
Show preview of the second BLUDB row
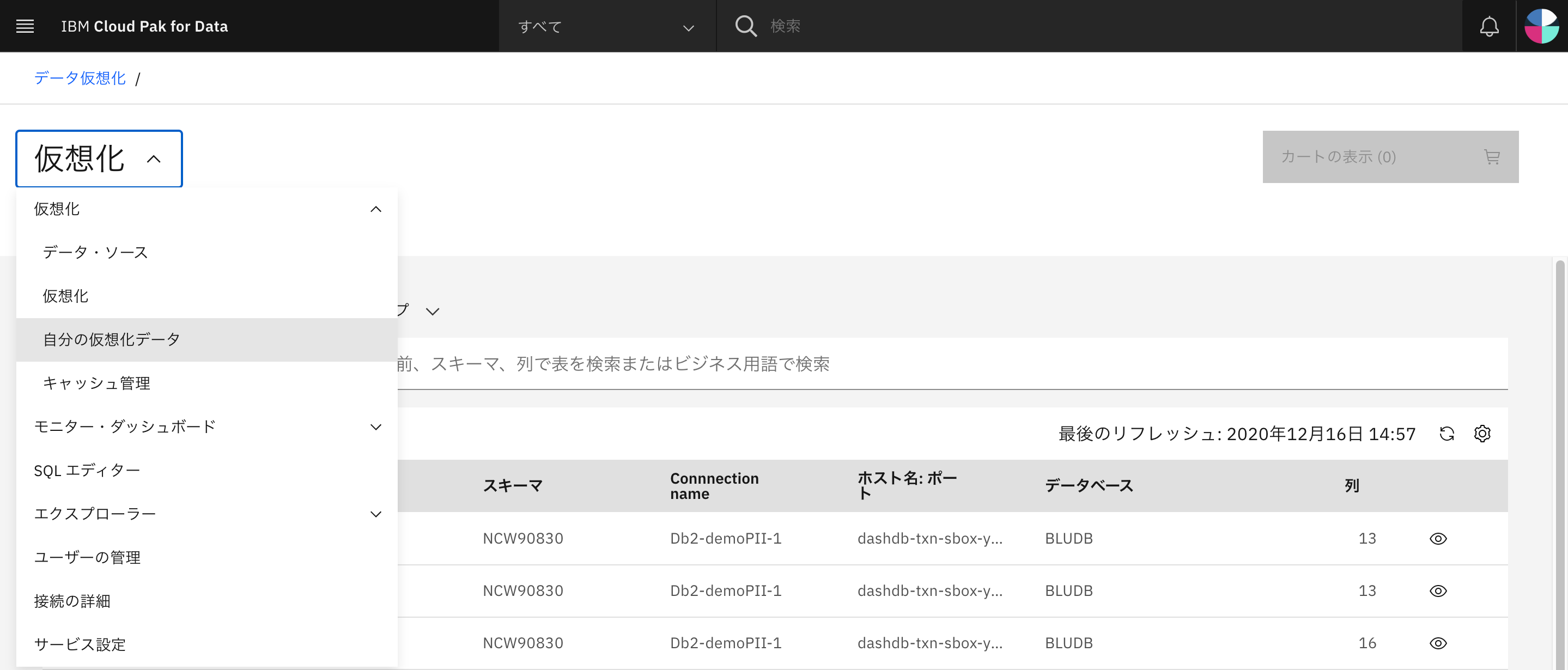click(1438, 590)
